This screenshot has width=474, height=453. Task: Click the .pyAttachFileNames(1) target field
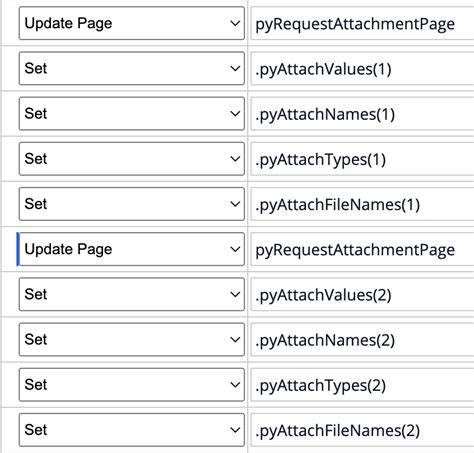point(362,204)
